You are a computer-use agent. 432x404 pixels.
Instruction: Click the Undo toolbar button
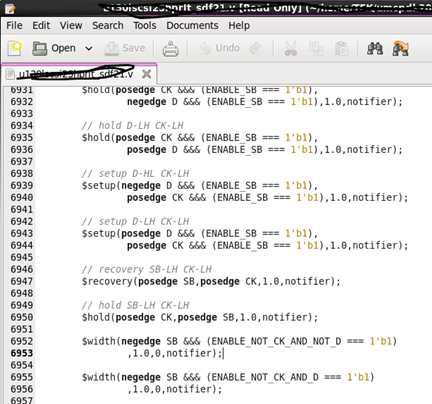click(220, 48)
